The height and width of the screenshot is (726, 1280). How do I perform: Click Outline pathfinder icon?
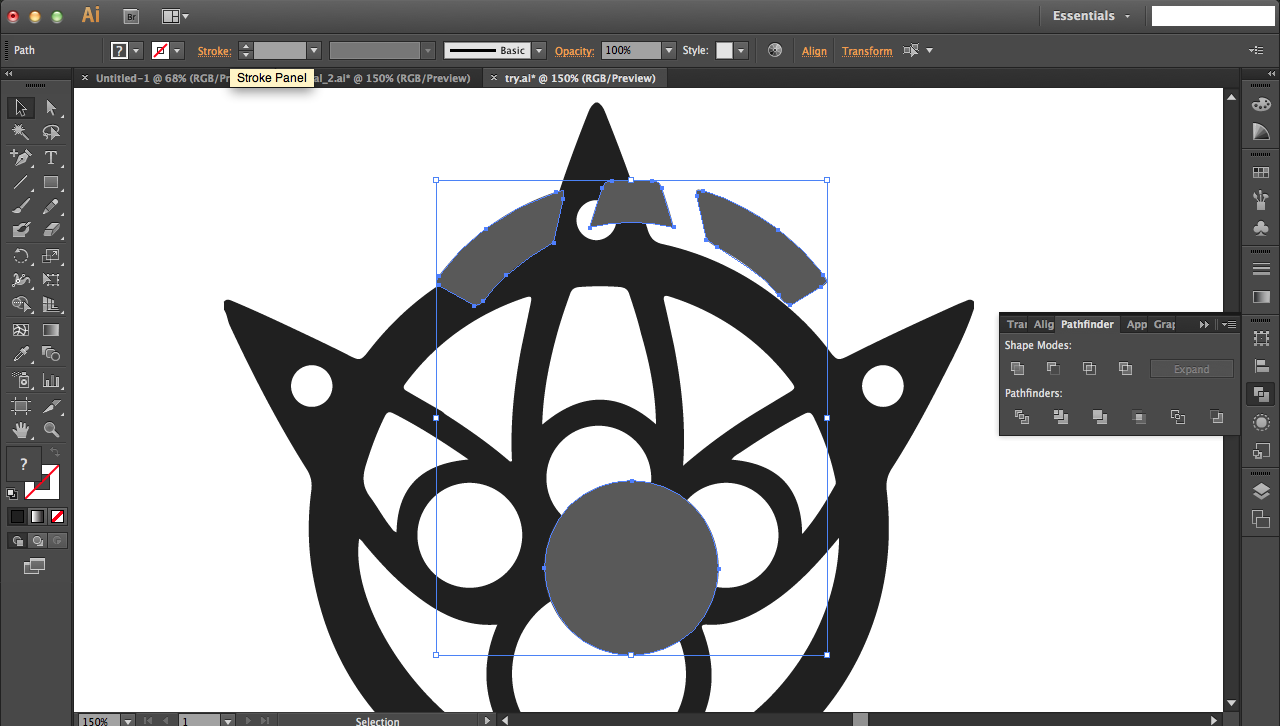[1177, 417]
